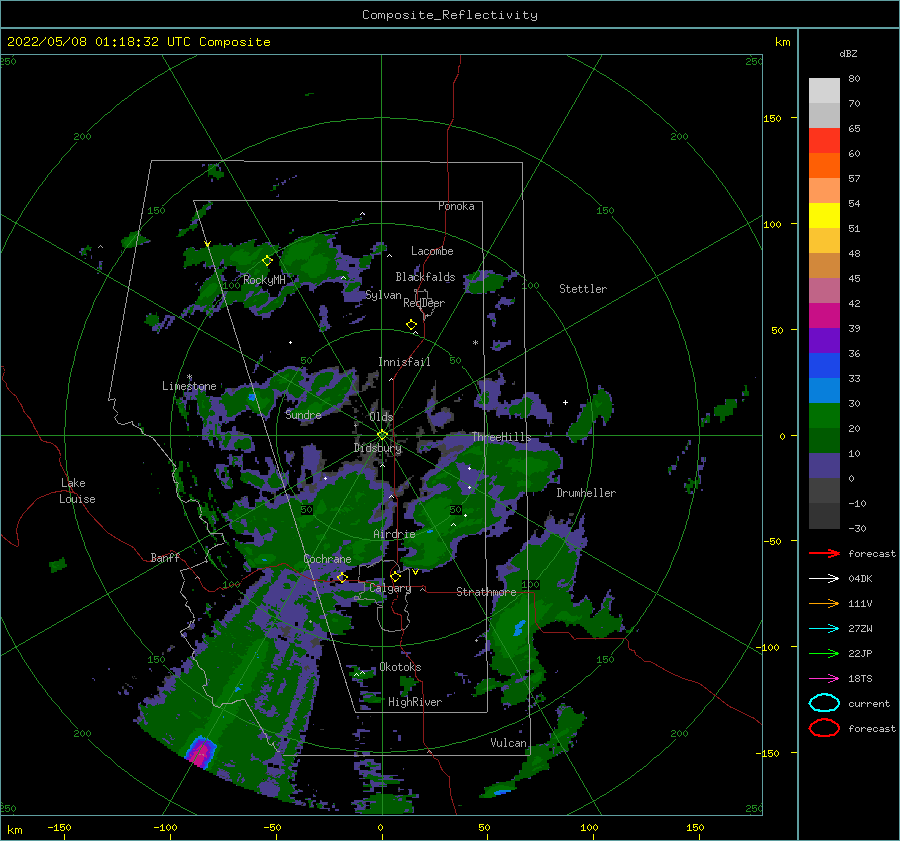Click the magenta storm cell at the southwest edge
The width and height of the screenshot is (900, 841).
[201, 753]
